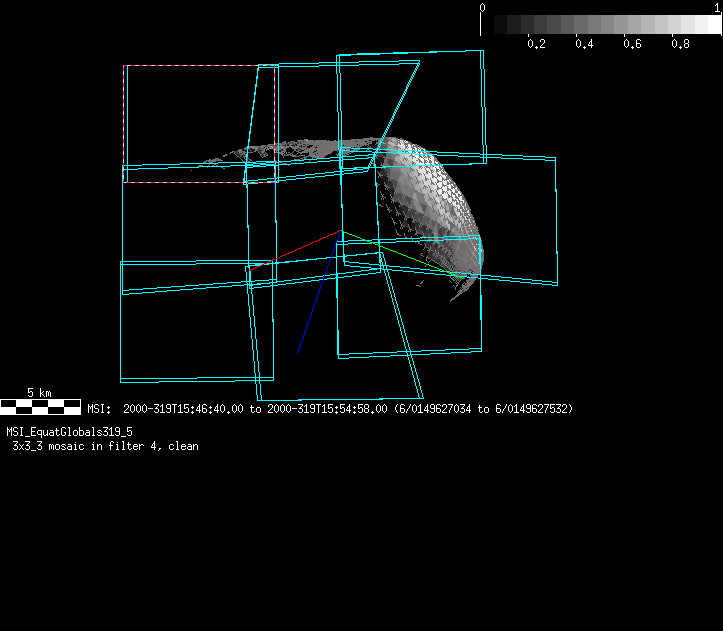Viewport: 723px width, 631px height.
Task: Select the 0.6 color bar label
Action: click(632, 44)
